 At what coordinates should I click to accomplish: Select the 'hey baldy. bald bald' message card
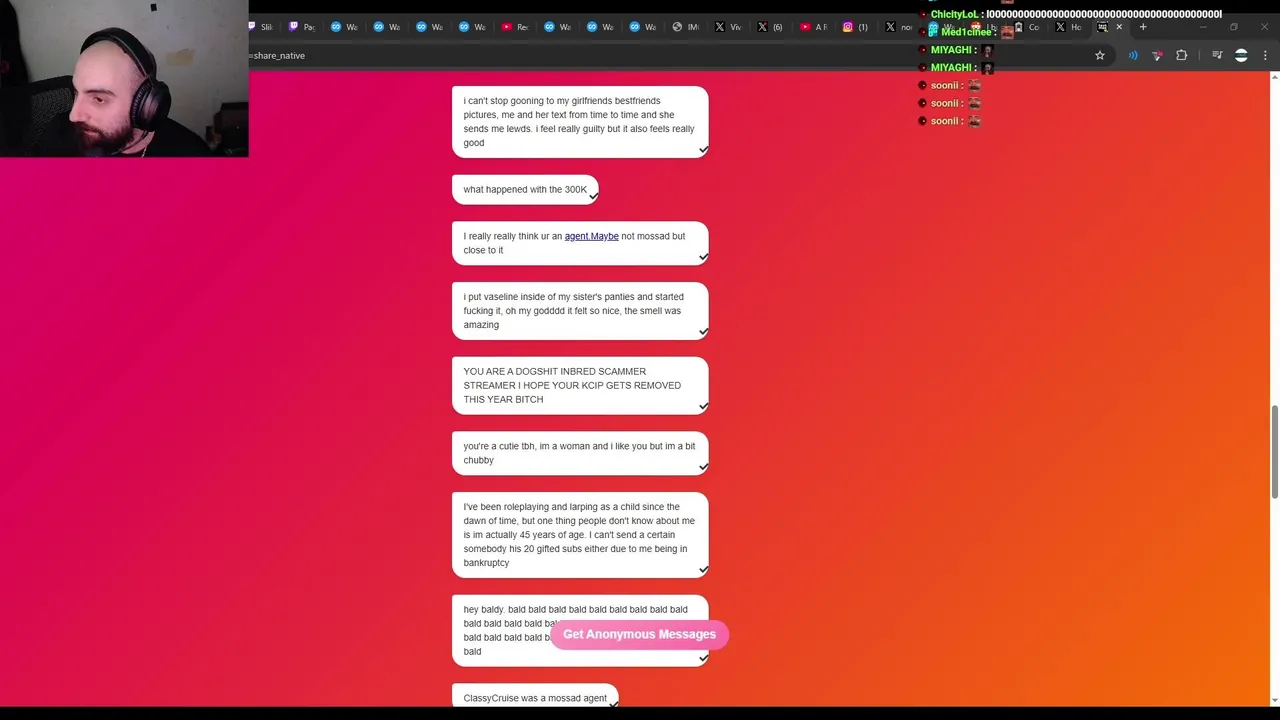click(580, 630)
